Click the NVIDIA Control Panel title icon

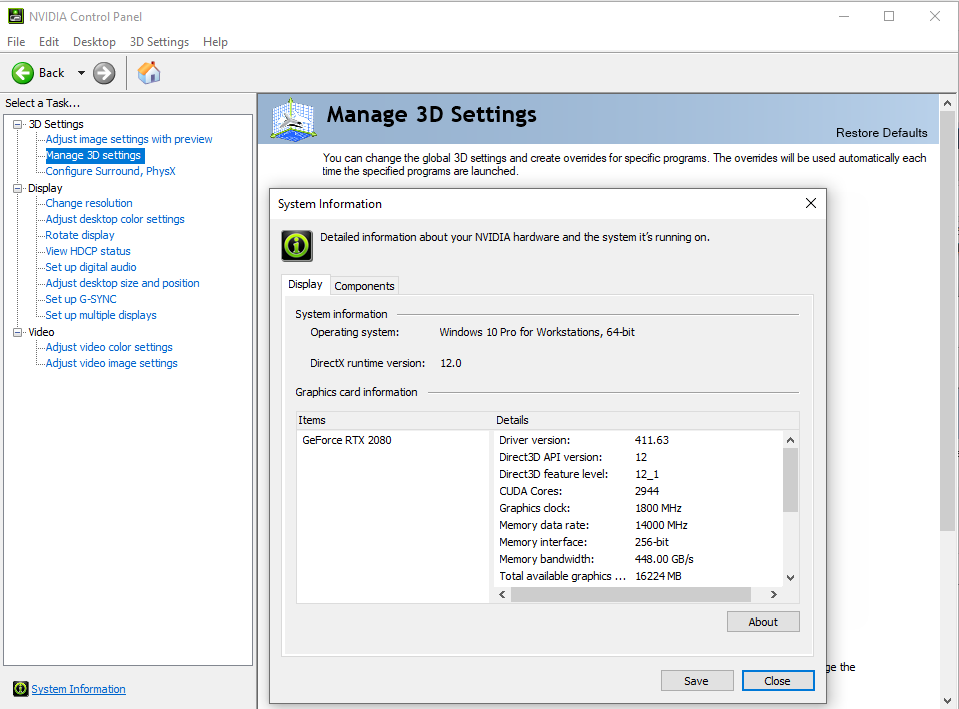click(x=16, y=17)
